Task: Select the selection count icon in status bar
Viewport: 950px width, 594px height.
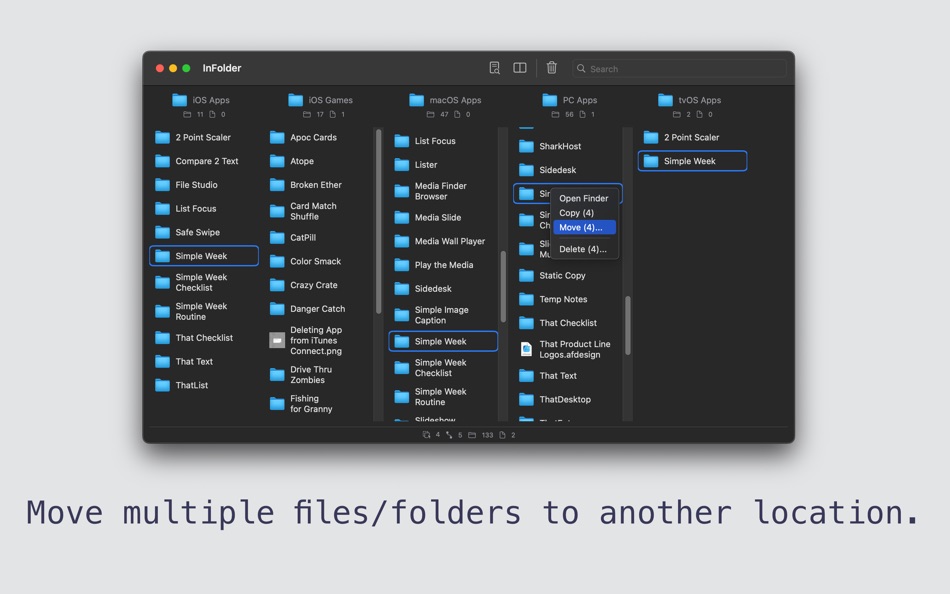Action: click(427, 435)
